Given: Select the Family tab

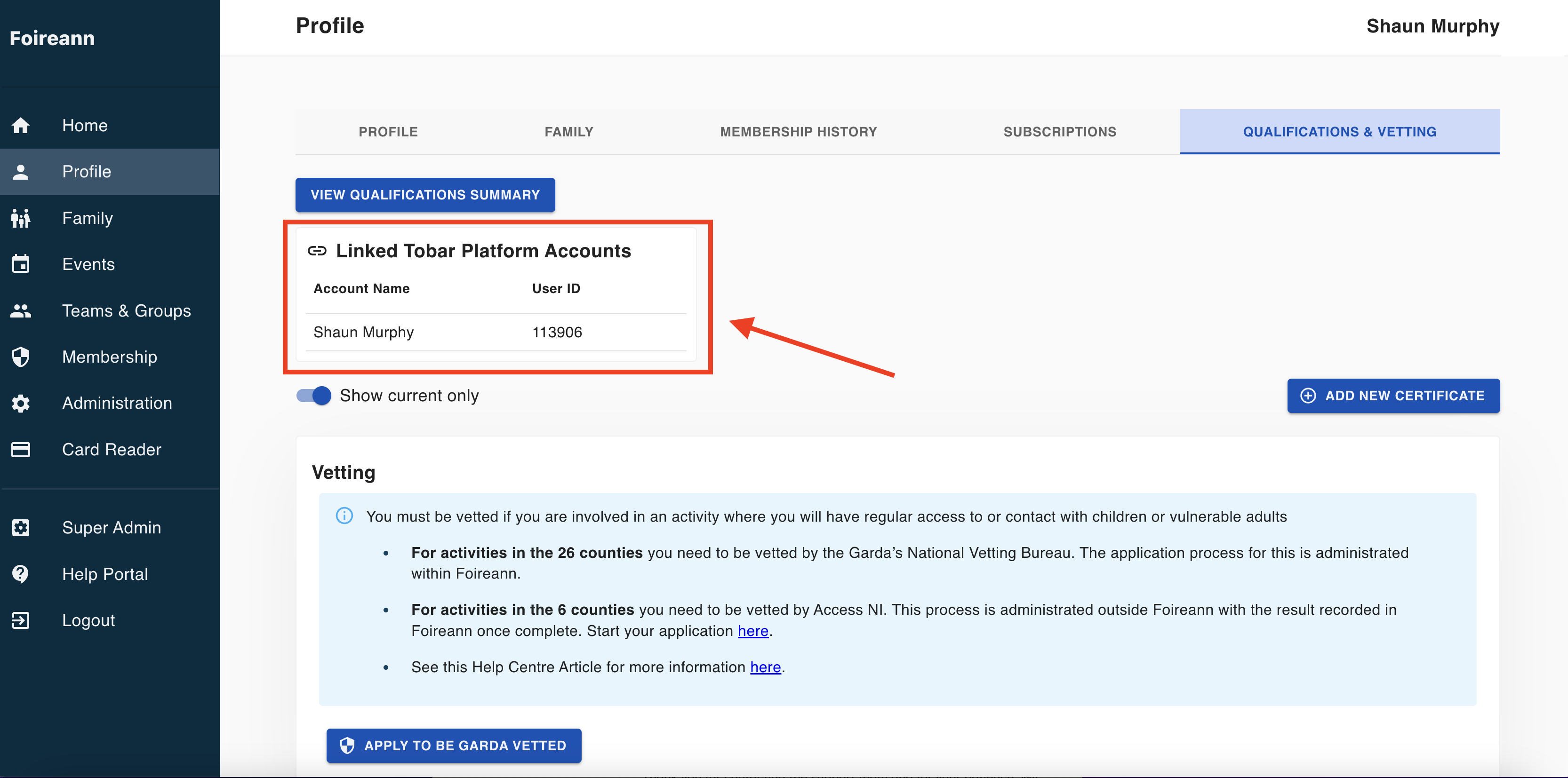Looking at the screenshot, I should click(x=568, y=132).
